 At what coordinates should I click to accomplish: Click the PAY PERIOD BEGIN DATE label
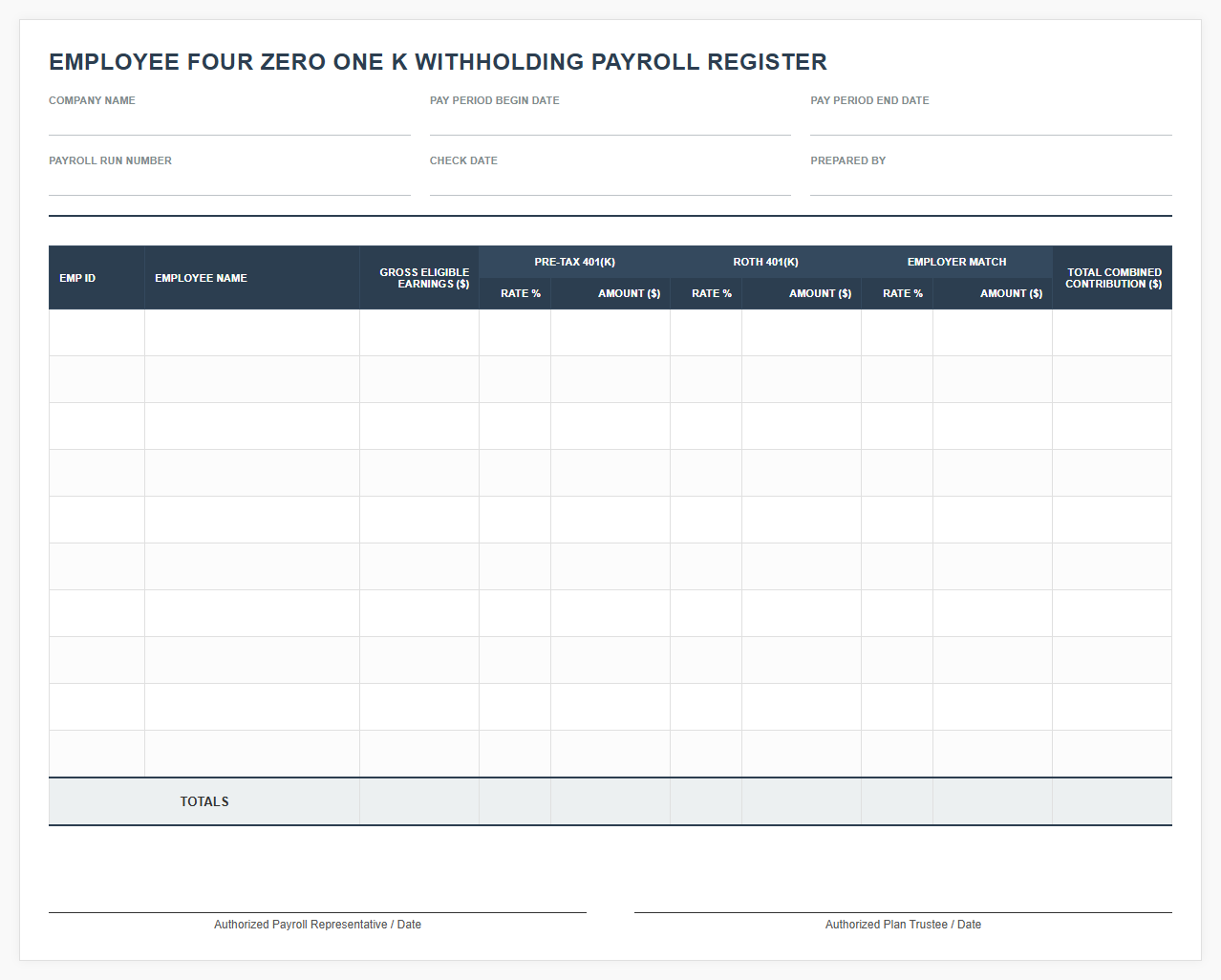495,100
